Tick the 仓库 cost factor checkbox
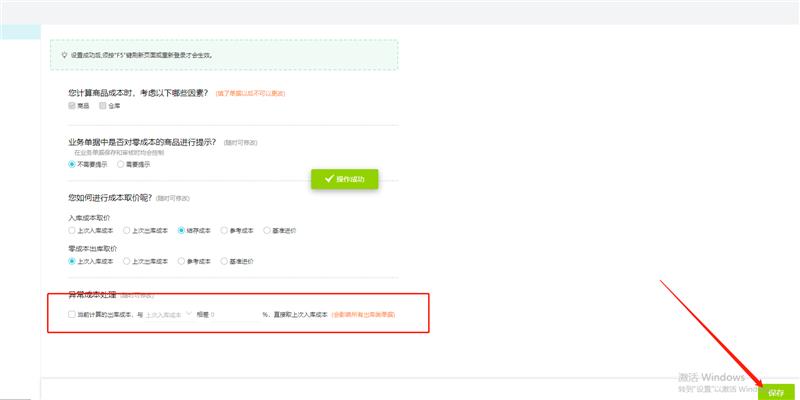Screen dimensions: 800x400 tap(102, 105)
